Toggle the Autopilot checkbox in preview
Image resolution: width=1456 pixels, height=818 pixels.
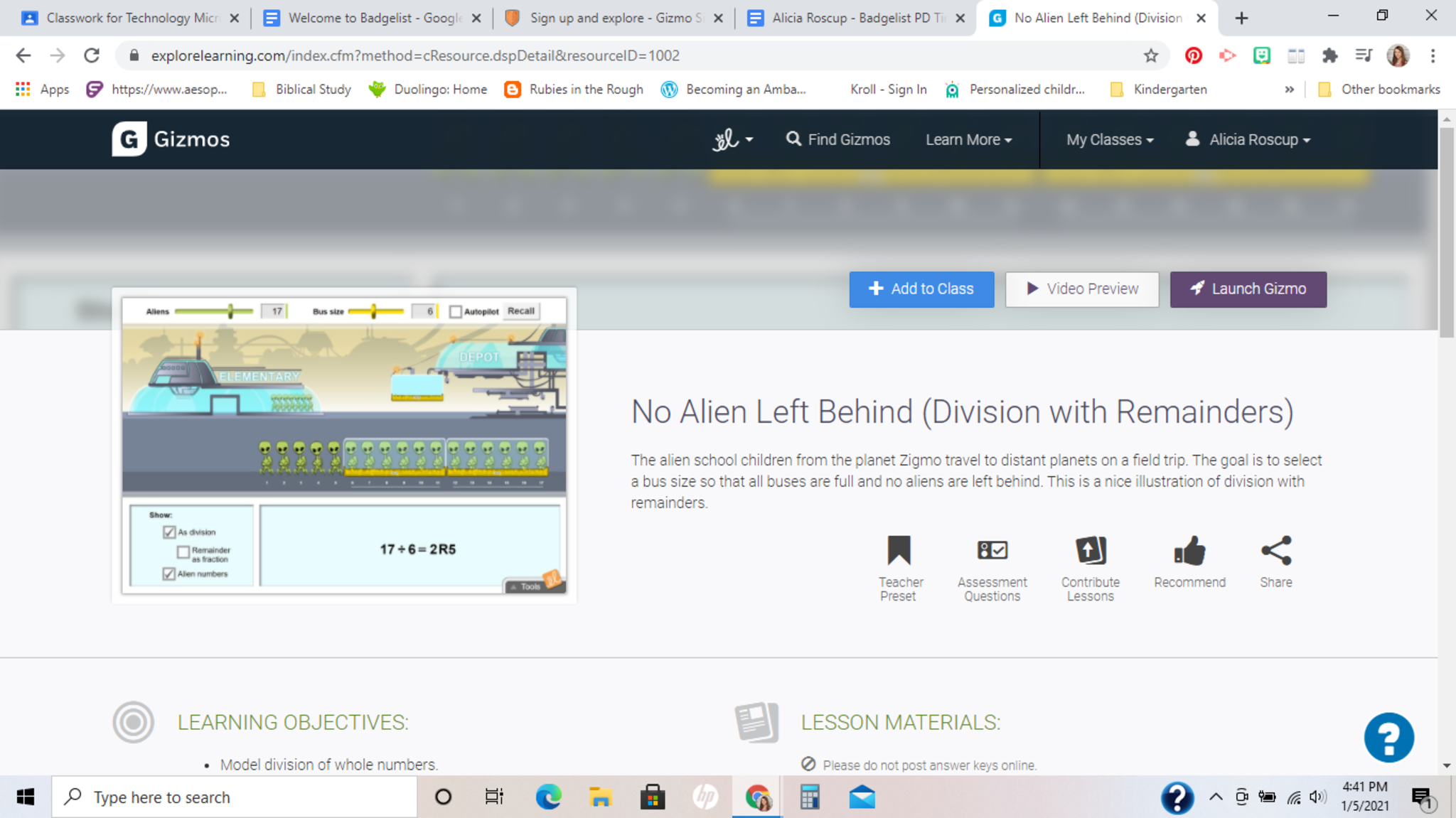[456, 311]
